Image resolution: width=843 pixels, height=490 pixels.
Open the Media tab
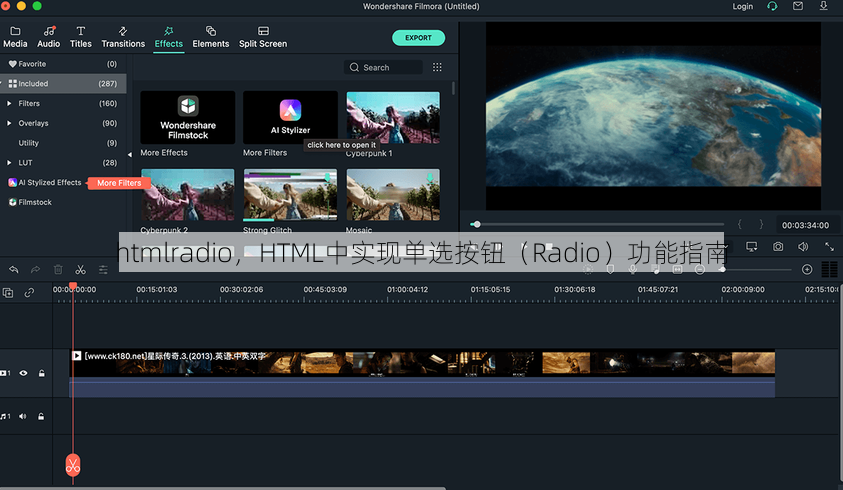click(15, 37)
